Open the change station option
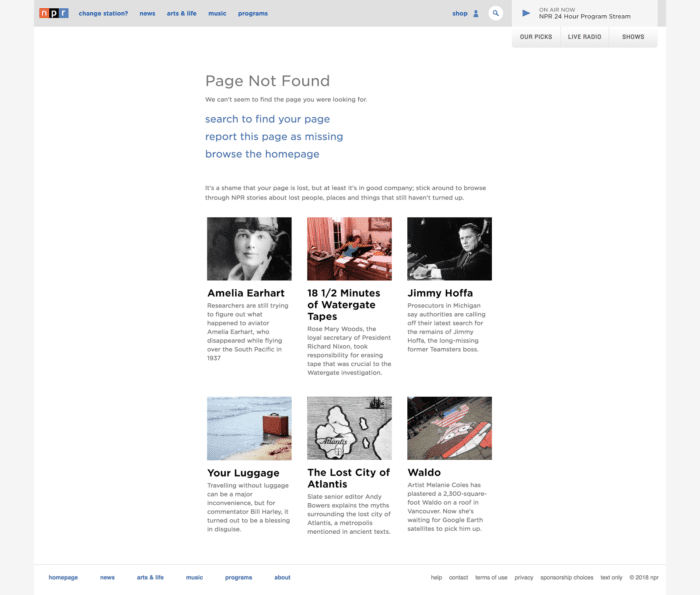Viewport: 700px width, 595px height. point(103,14)
